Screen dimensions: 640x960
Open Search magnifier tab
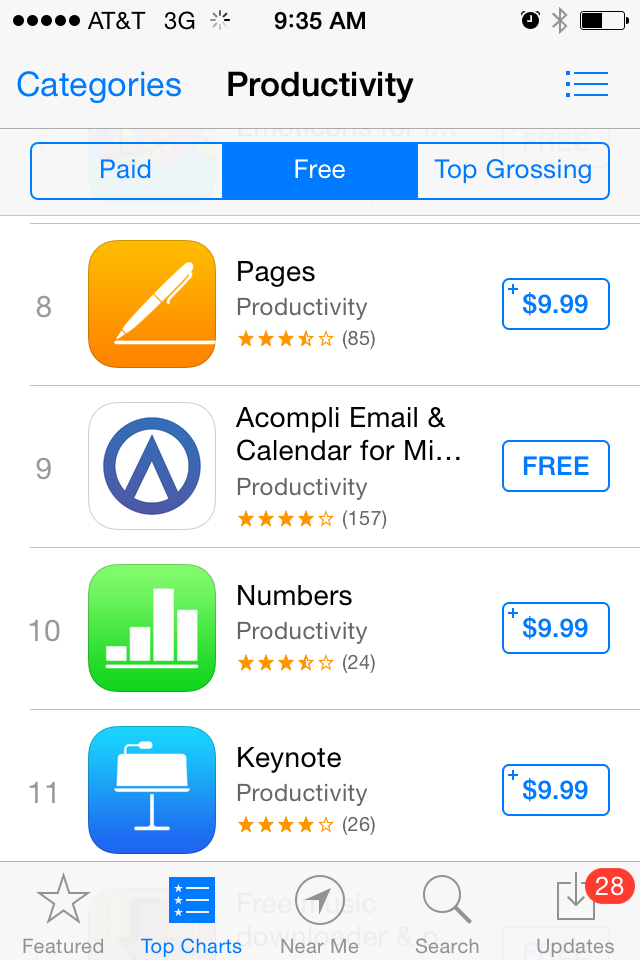(x=447, y=914)
